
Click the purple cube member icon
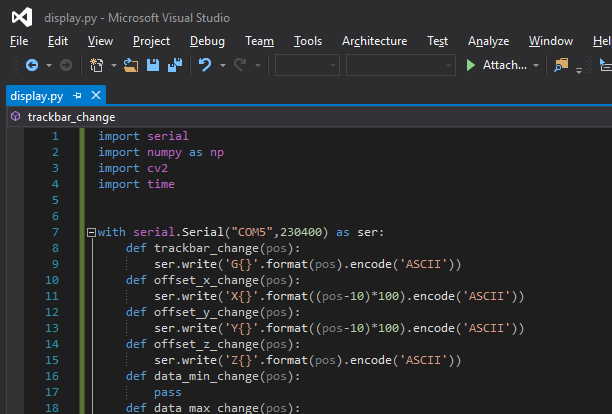pyautogui.click(x=16, y=116)
